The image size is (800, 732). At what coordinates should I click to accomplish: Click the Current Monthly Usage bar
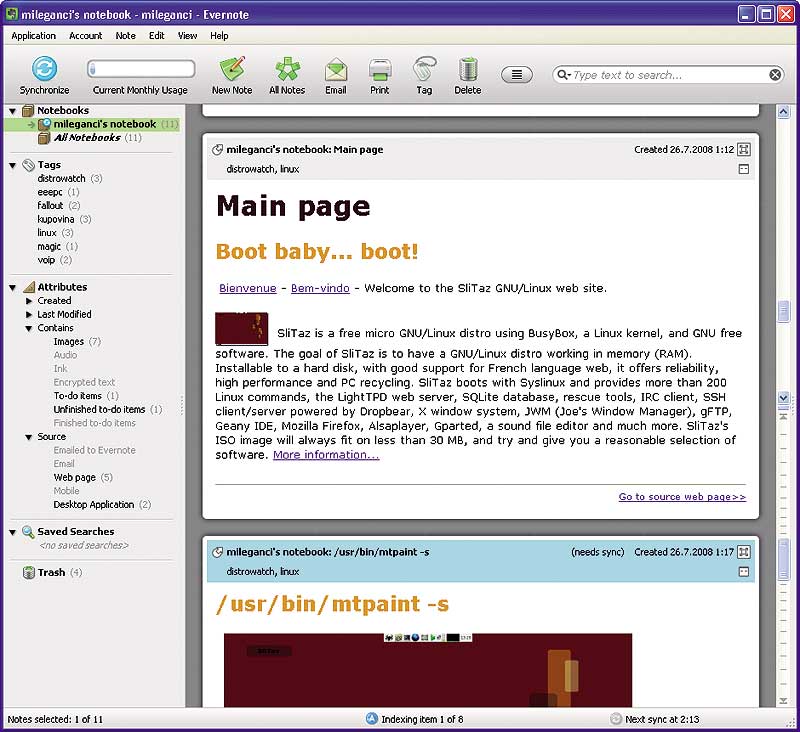click(x=141, y=68)
